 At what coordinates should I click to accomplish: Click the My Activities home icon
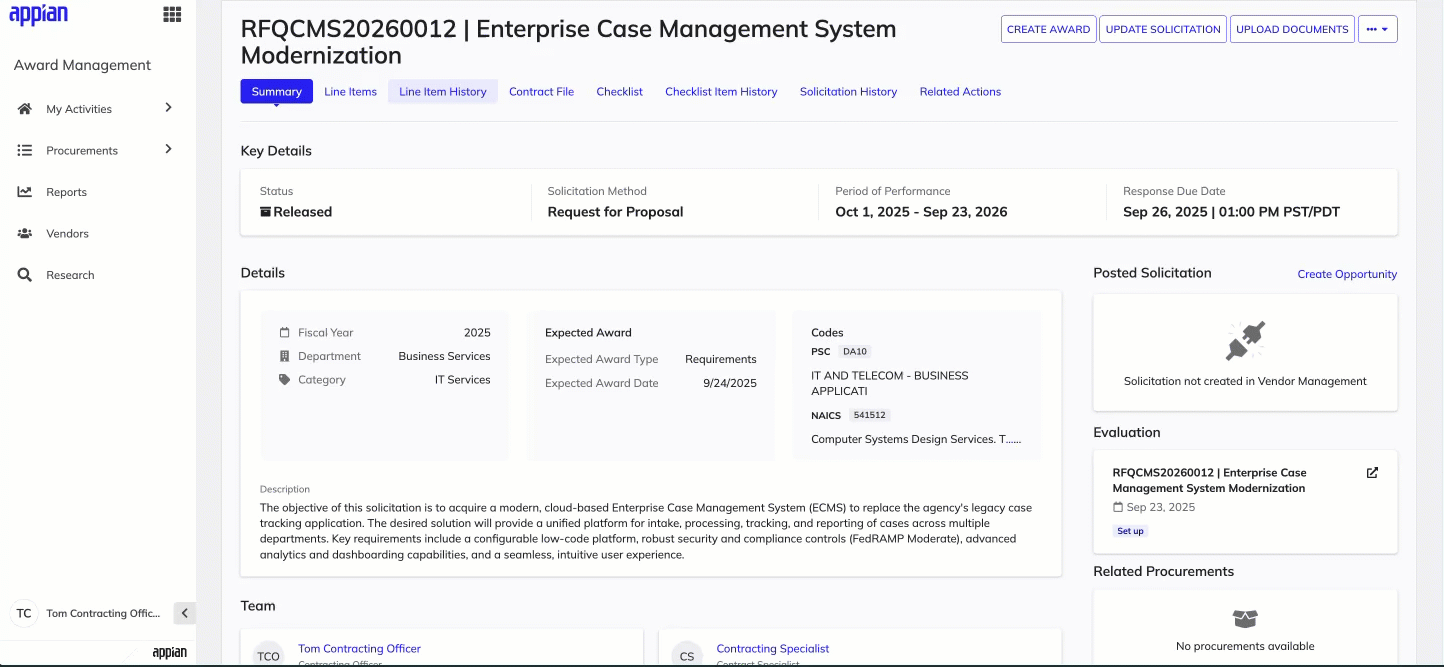pos(25,109)
